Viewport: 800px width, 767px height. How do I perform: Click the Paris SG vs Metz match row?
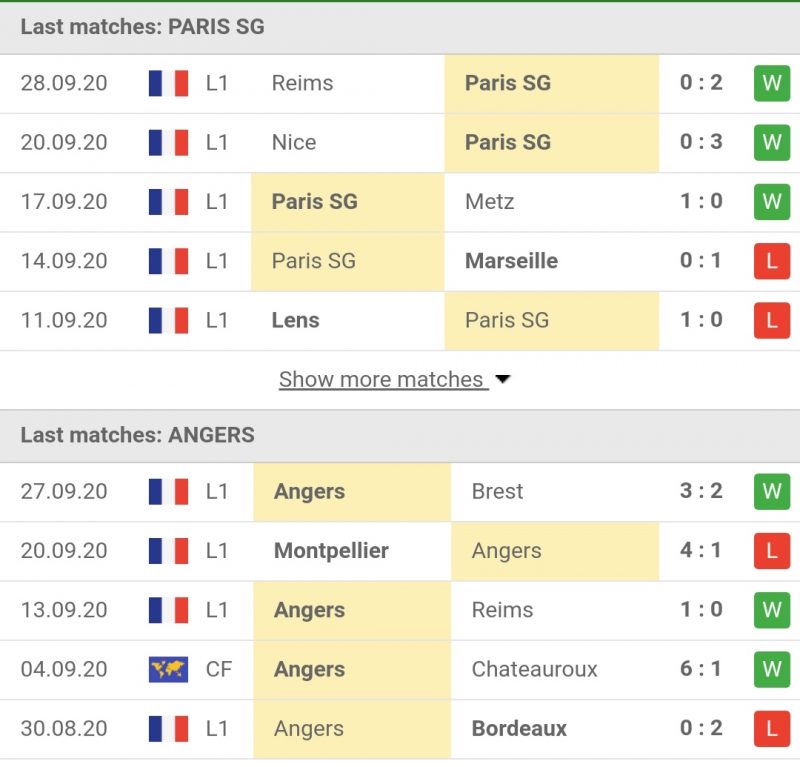pos(400,202)
